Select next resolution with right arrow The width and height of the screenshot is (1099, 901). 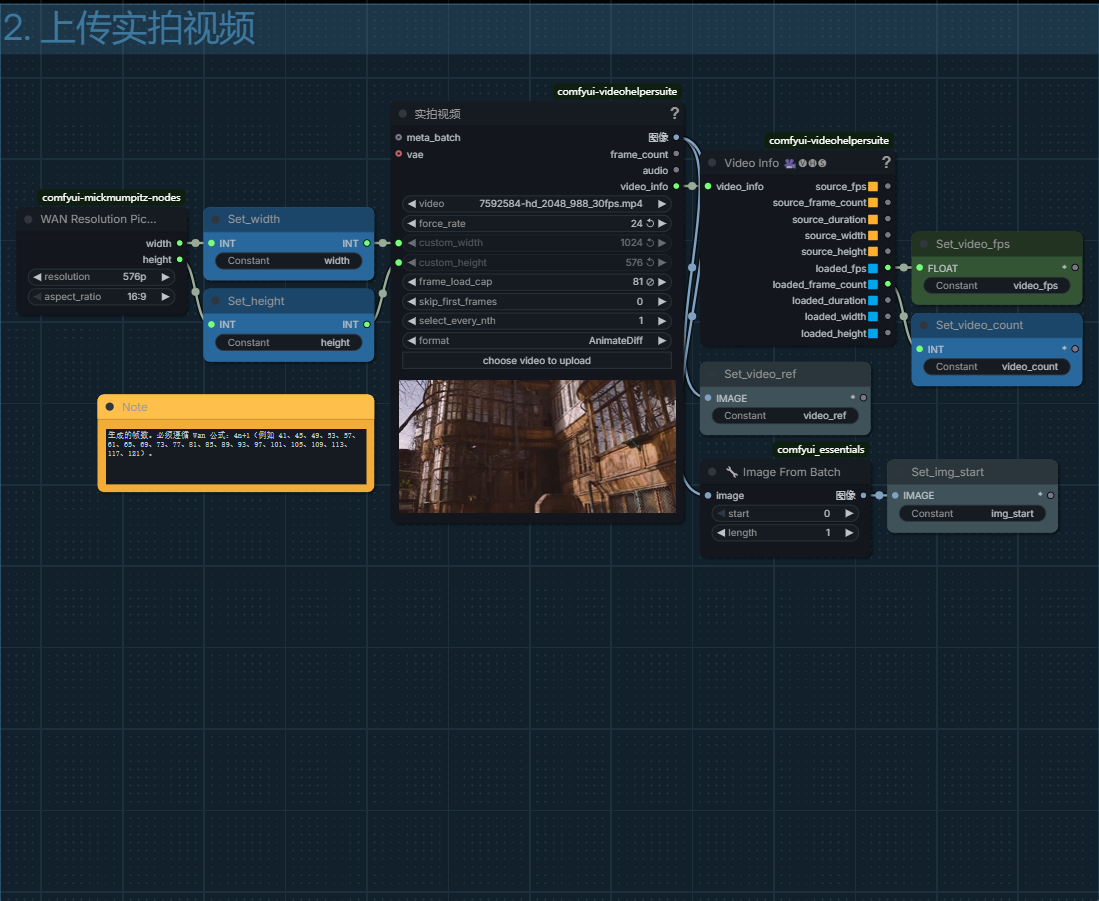click(x=165, y=277)
